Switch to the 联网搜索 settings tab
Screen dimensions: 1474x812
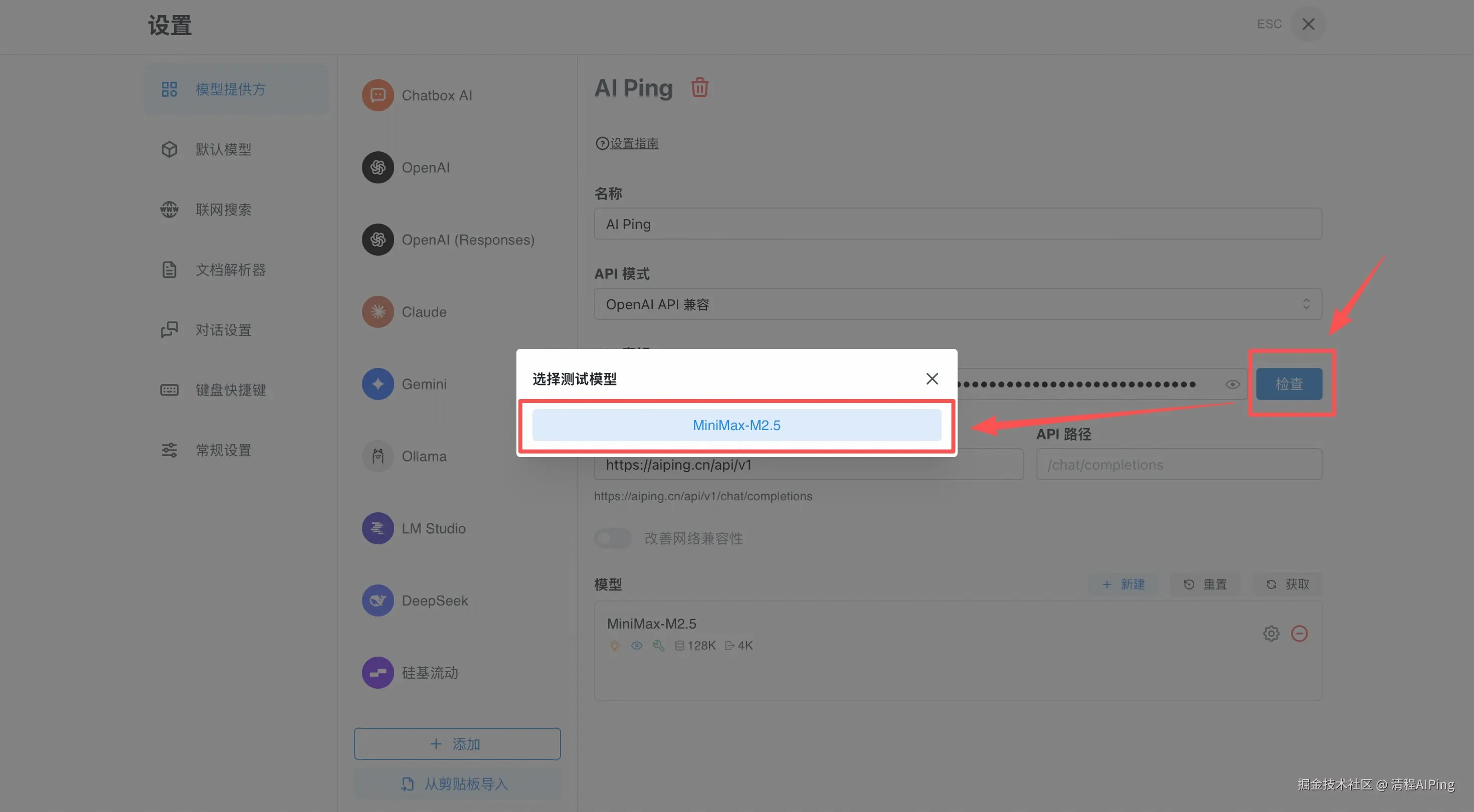point(223,210)
